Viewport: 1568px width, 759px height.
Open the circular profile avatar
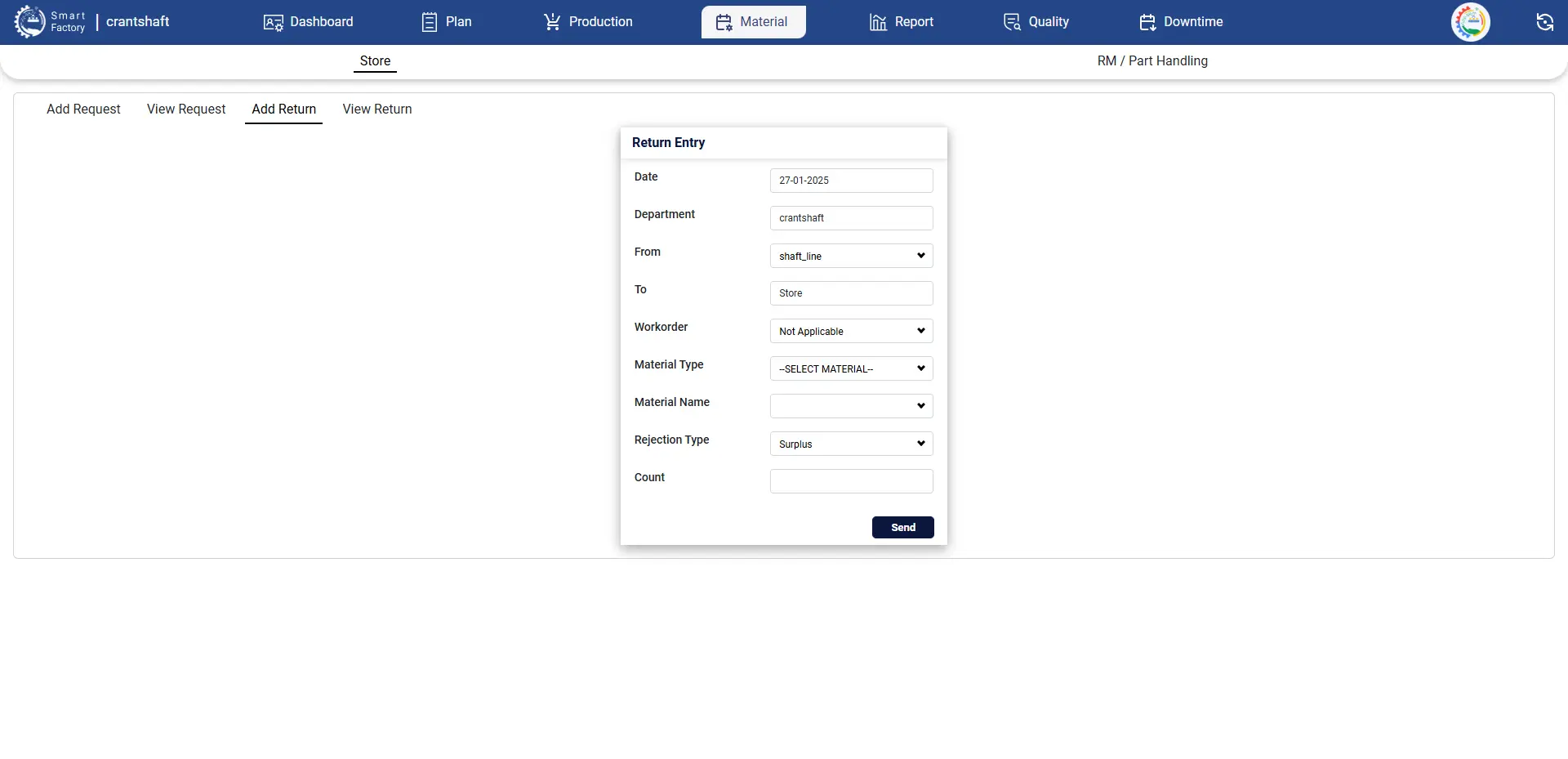pos(1470,22)
